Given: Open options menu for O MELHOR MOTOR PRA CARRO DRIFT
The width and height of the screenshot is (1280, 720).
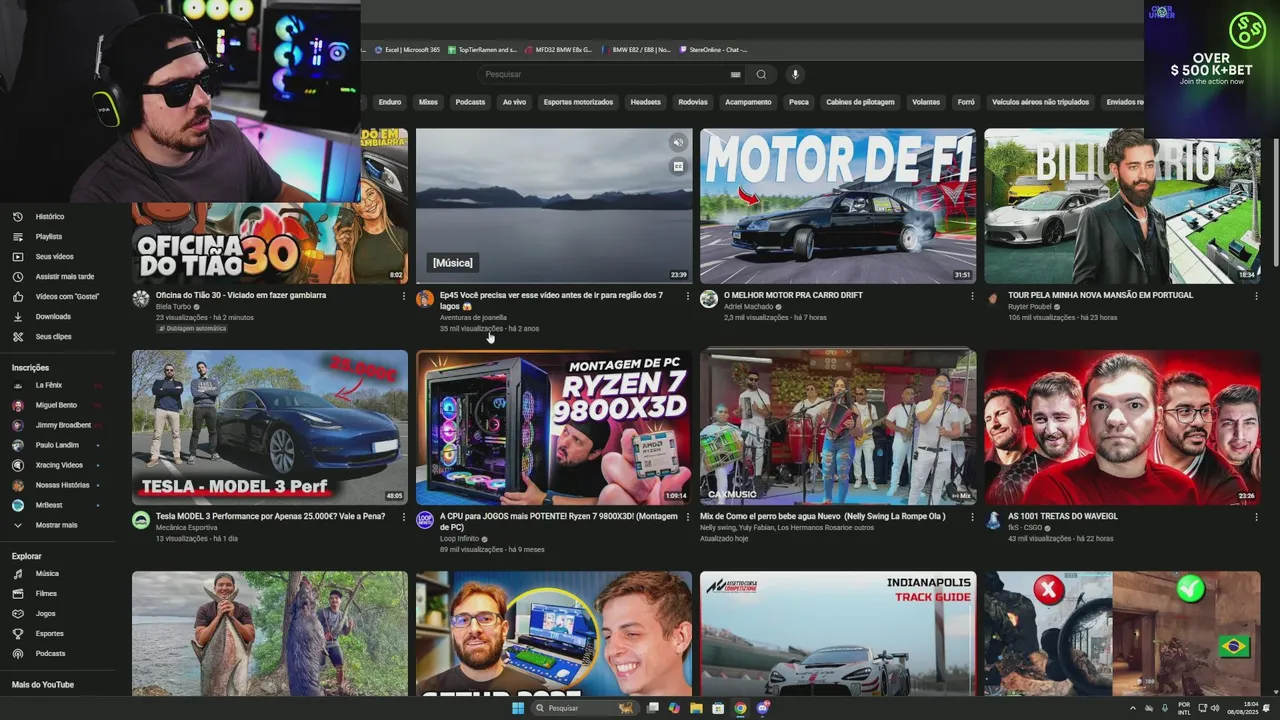Looking at the screenshot, I should [x=972, y=296].
